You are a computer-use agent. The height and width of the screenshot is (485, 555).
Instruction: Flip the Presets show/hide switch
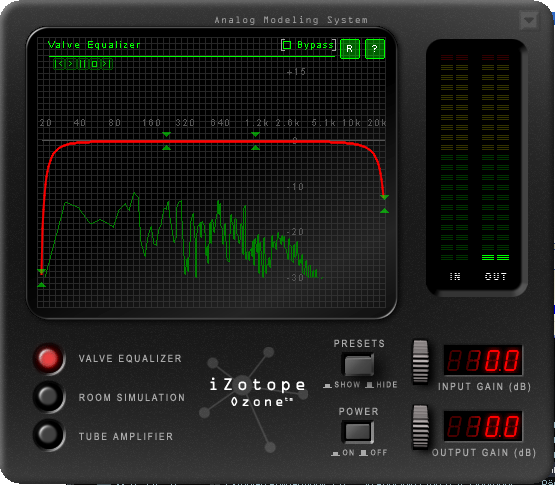pyautogui.click(x=359, y=365)
